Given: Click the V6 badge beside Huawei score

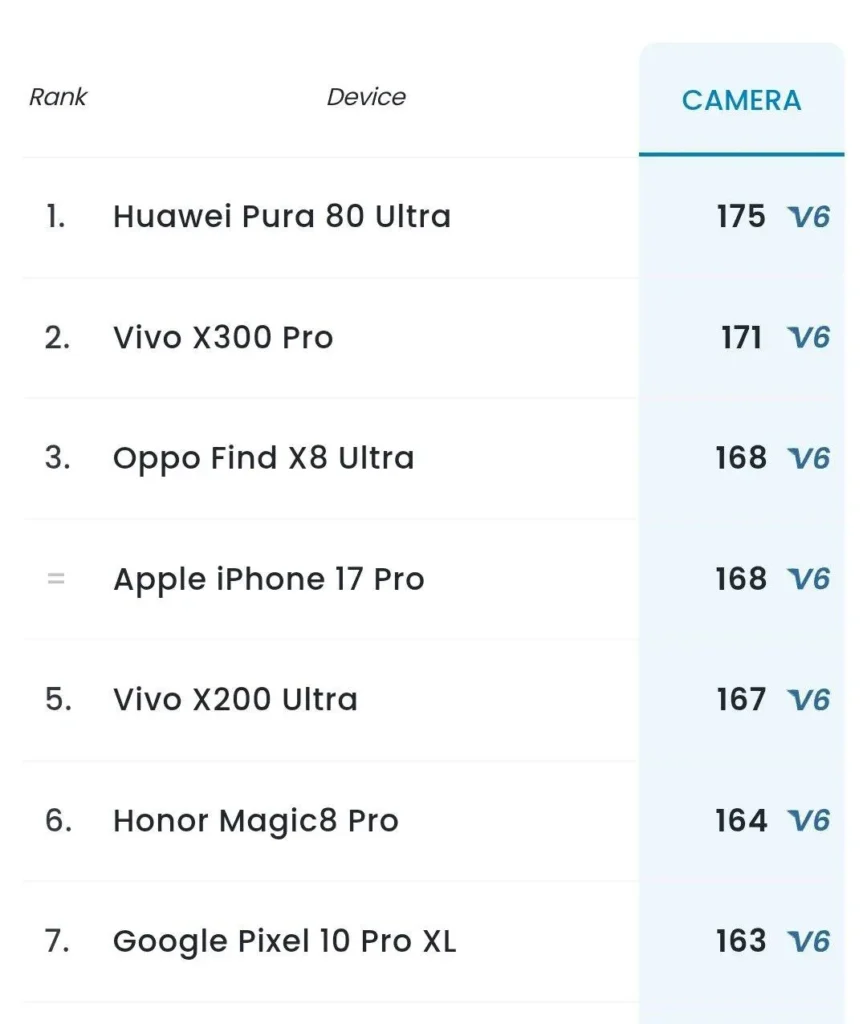Looking at the screenshot, I should [809, 217].
